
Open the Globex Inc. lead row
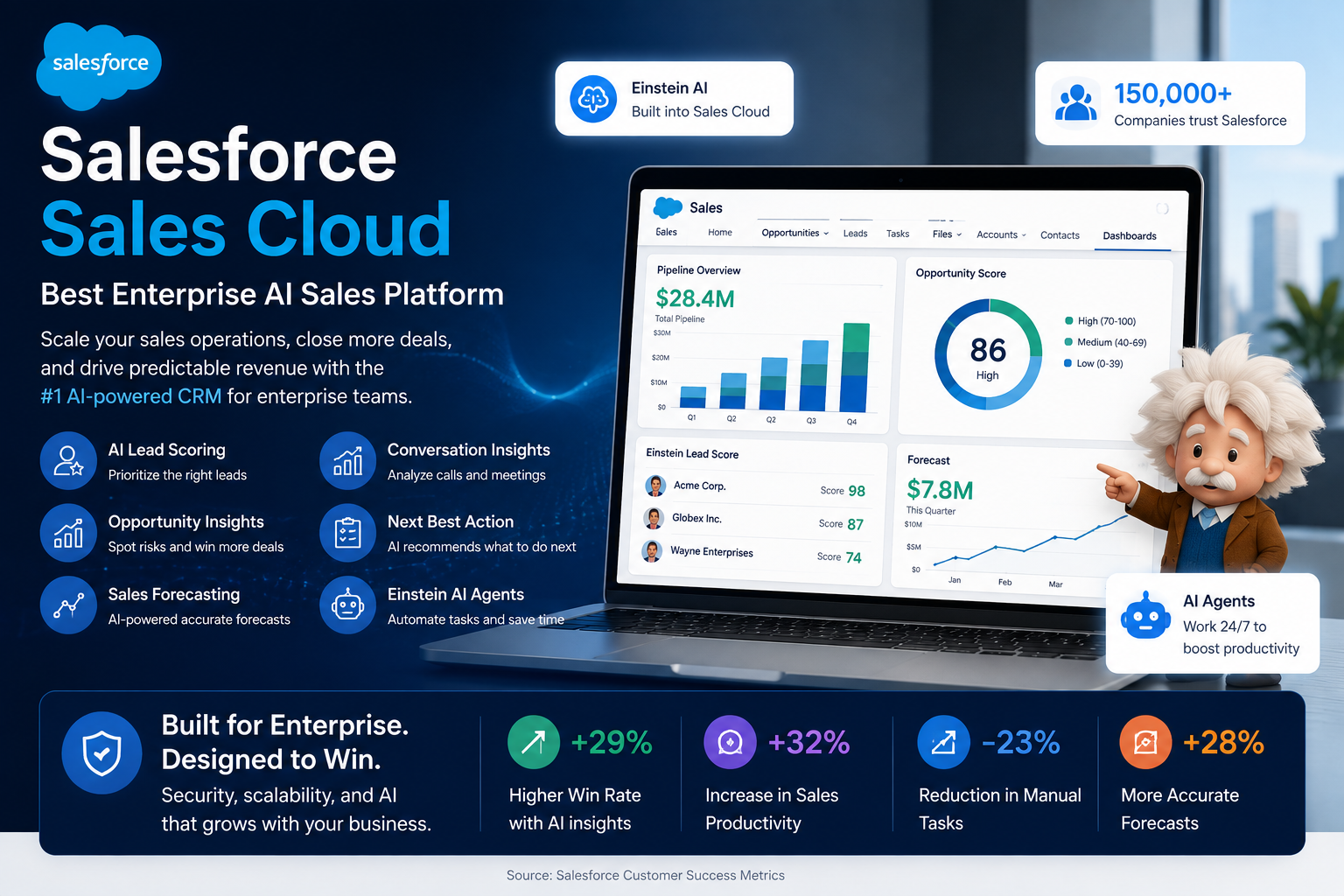[x=754, y=521]
